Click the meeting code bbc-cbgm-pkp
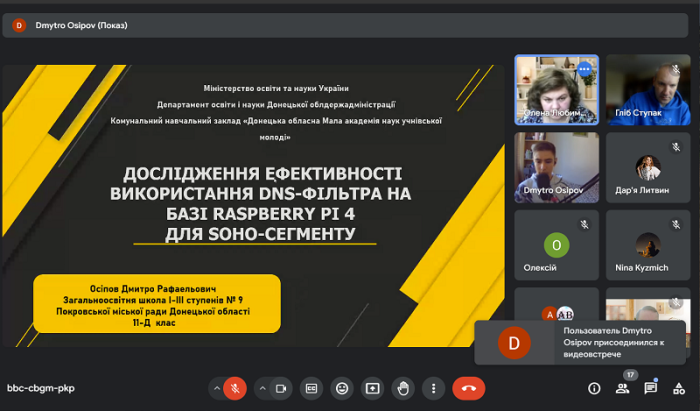Screen dimensions: 700x411 pos(41,388)
